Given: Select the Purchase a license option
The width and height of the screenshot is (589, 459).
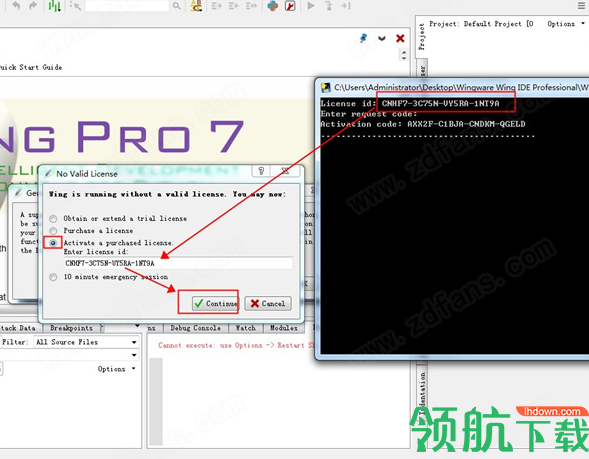Looking at the screenshot, I should tap(53, 231).
